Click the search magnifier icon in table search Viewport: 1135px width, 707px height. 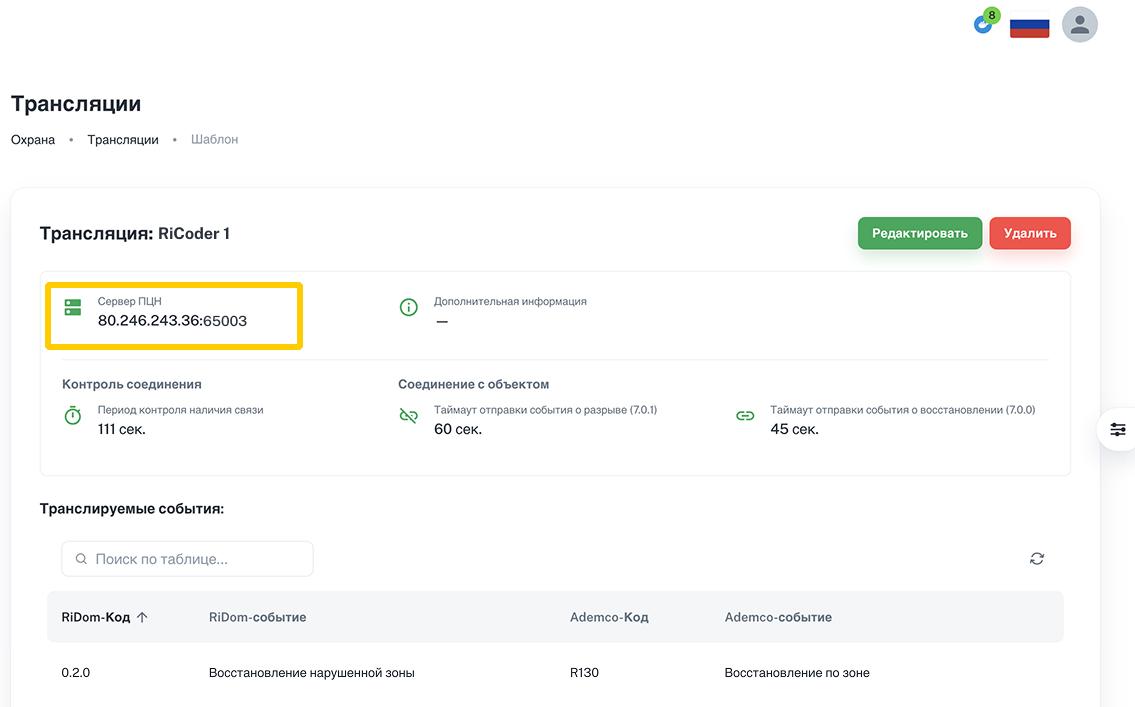tap(81, 559)
